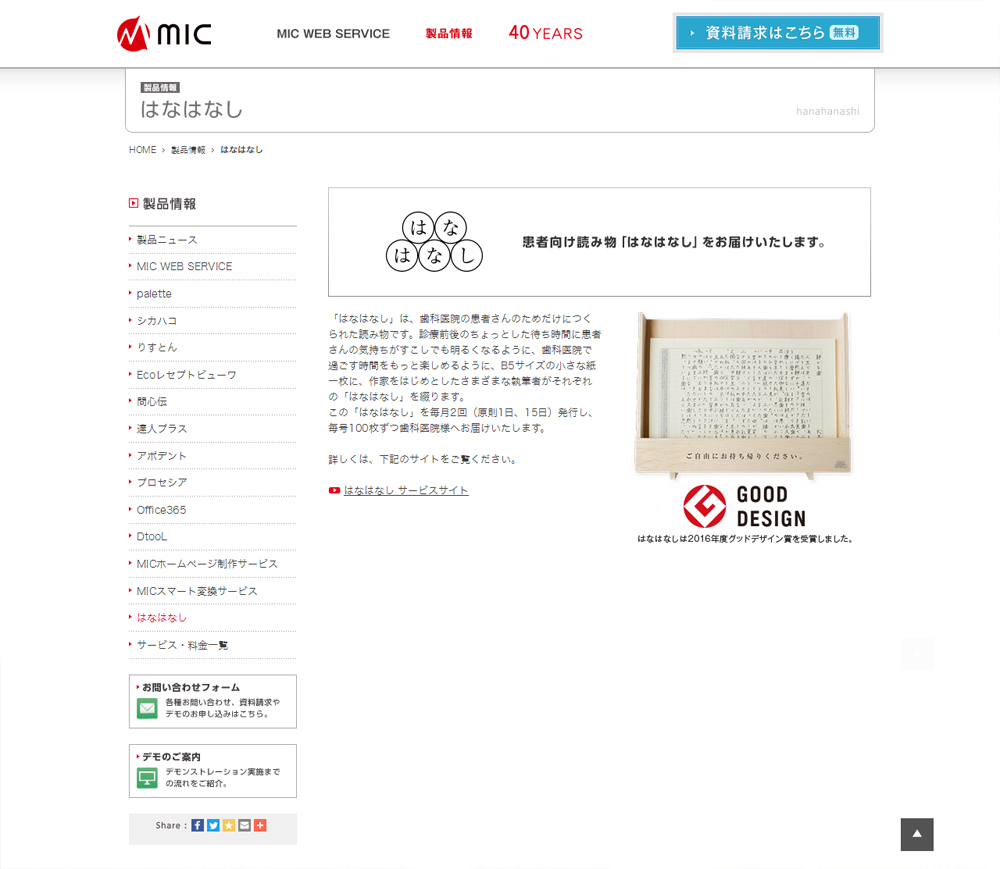
Task: Share this page by email icon
Action: (244, 825)
